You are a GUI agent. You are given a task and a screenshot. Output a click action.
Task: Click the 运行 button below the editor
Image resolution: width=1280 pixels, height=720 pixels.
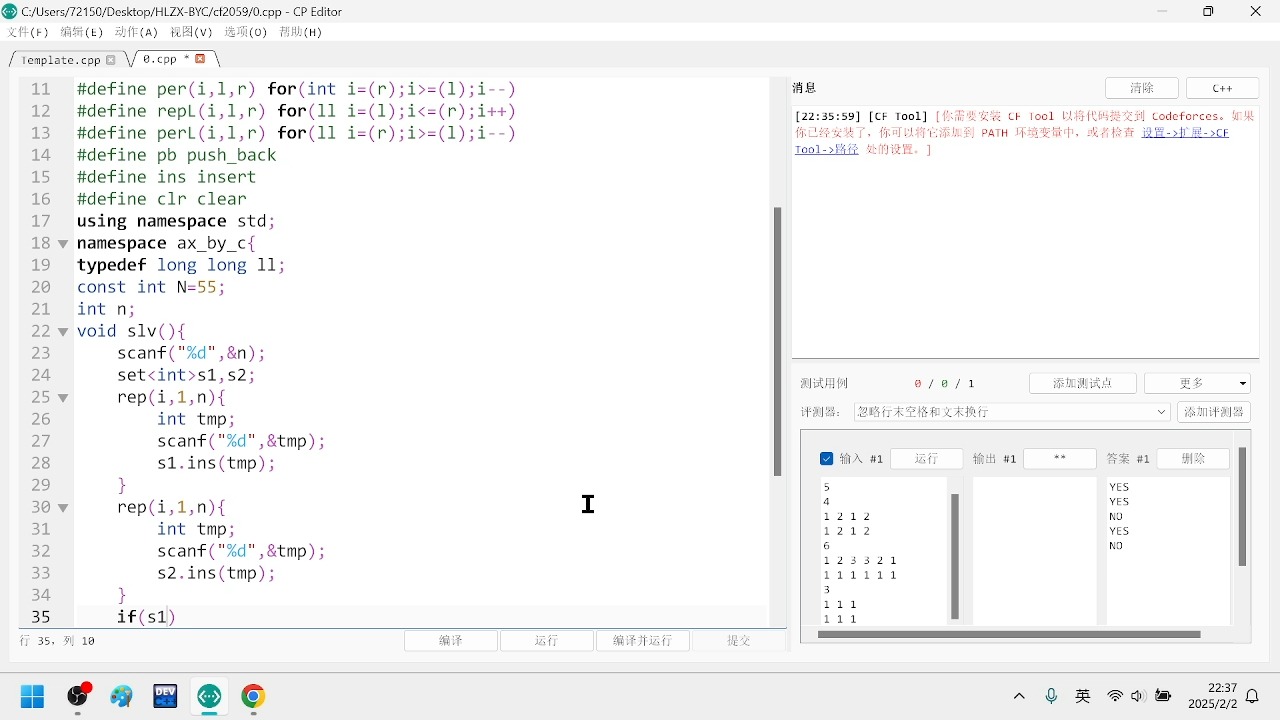click(546, 641)
